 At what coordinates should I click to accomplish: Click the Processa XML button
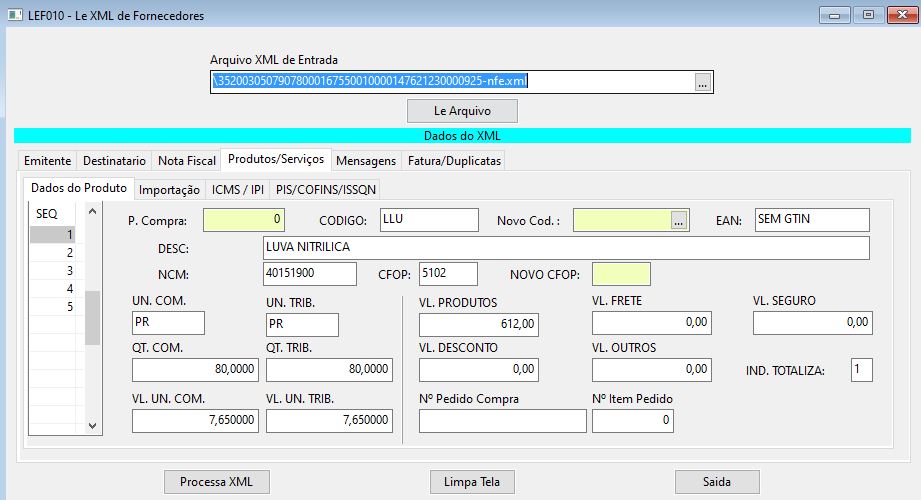(217, 481)
